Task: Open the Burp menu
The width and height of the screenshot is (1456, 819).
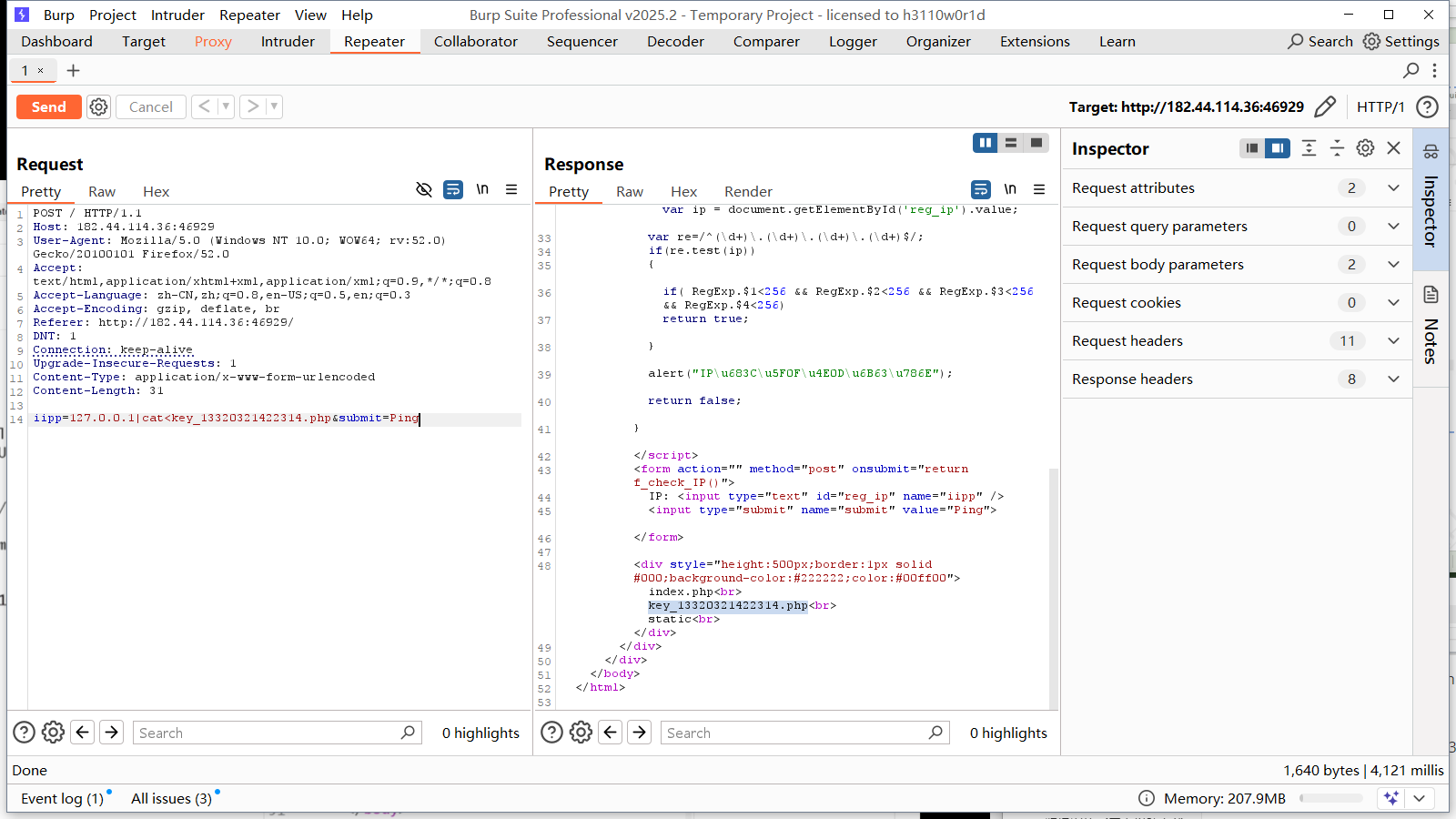Action: (x=58, y=15)
